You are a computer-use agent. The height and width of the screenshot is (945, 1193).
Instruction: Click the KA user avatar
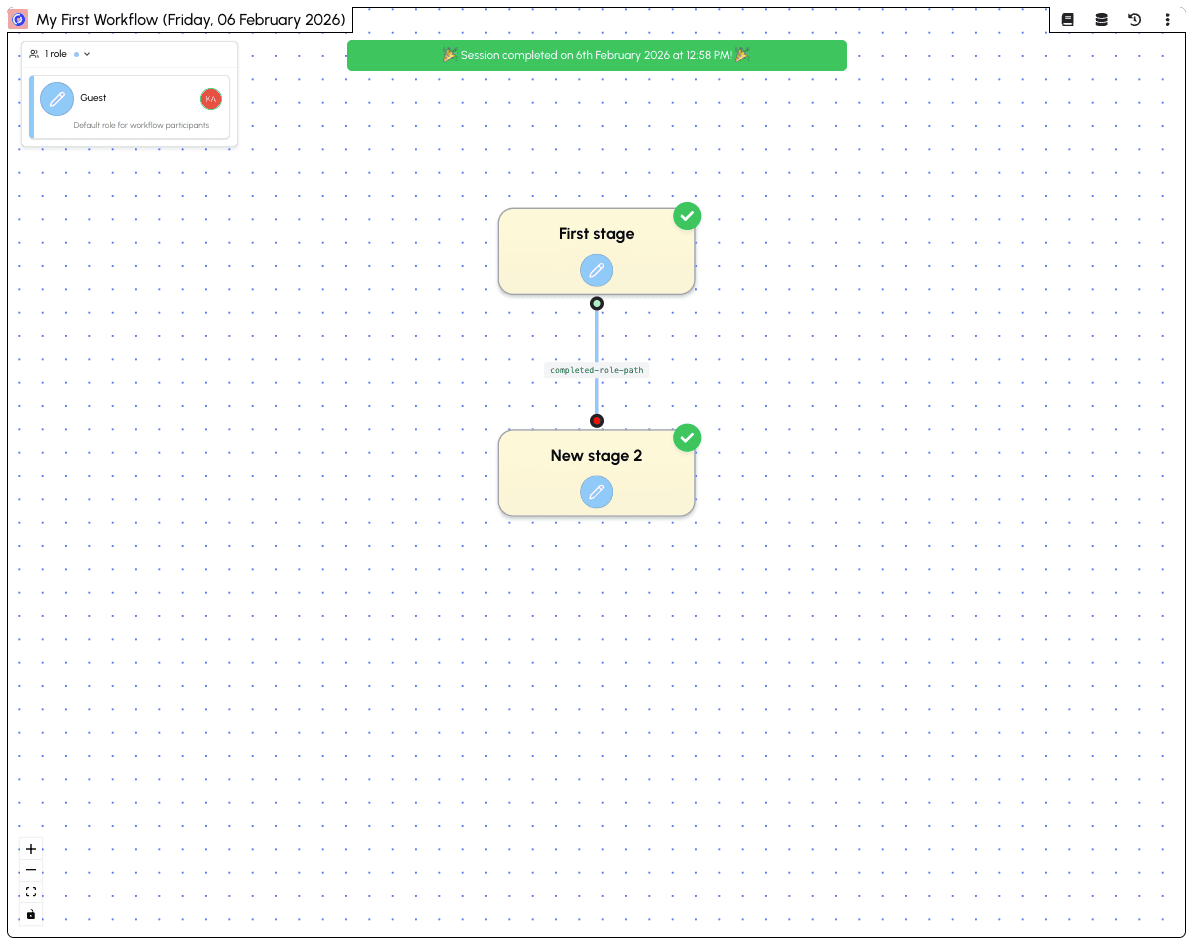coord(210,99)
